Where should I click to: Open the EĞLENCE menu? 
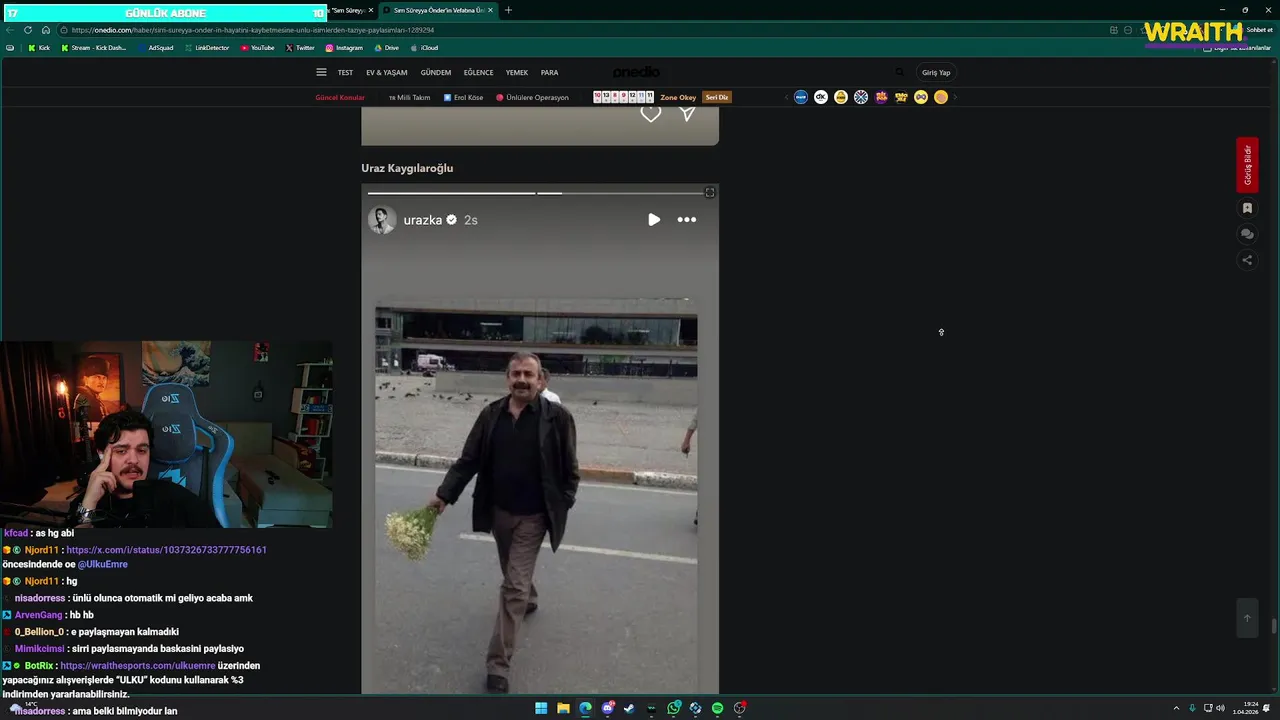point(478,72)
